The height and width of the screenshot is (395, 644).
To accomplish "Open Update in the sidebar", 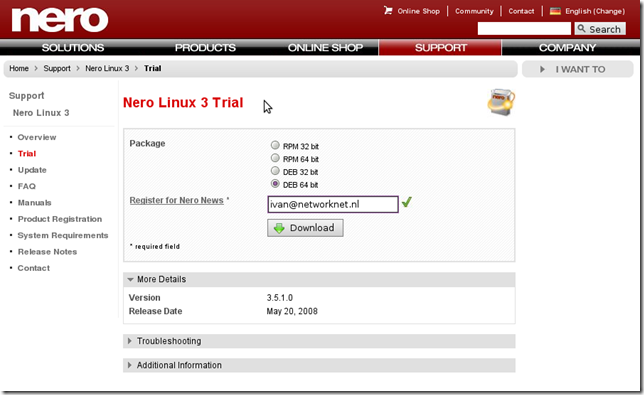I will coord(32,170).
